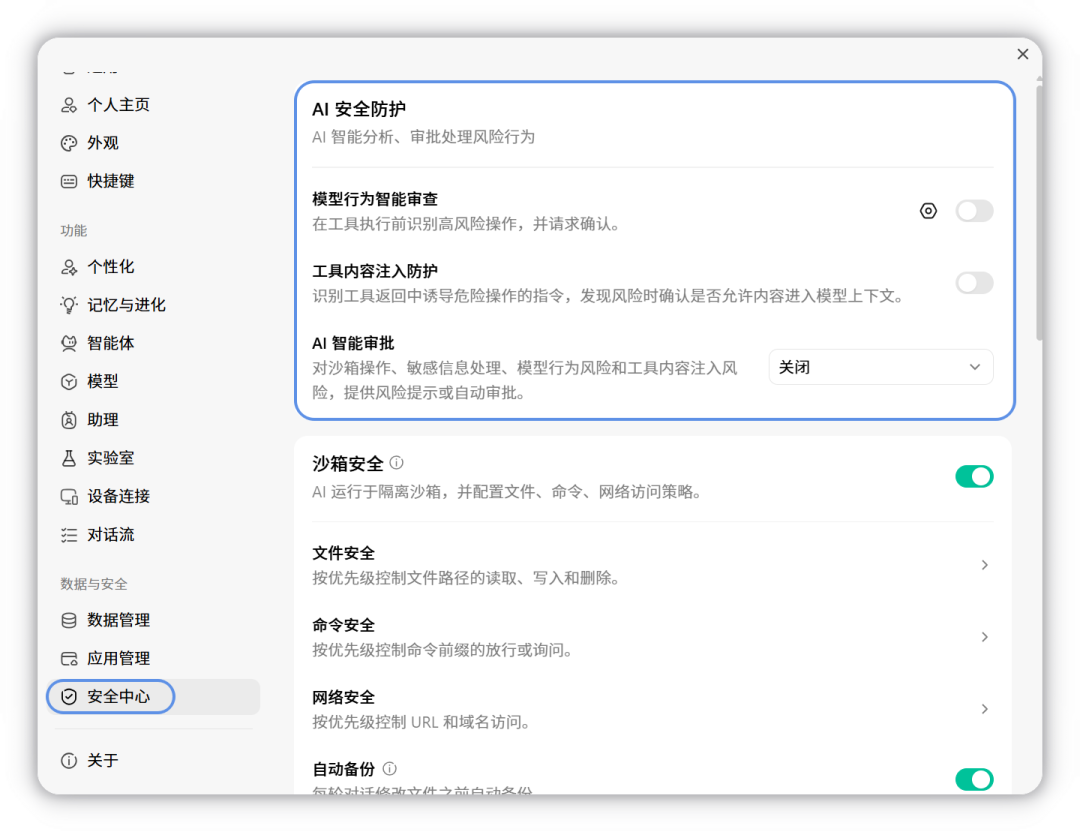Open the 命令安全 row title

(343, 625)
